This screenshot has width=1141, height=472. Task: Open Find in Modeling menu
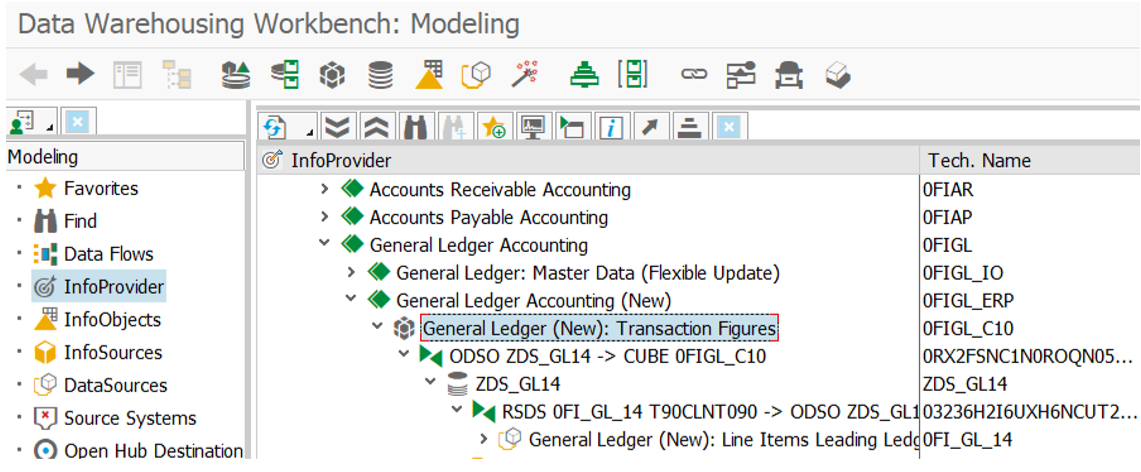pos(80,221)
